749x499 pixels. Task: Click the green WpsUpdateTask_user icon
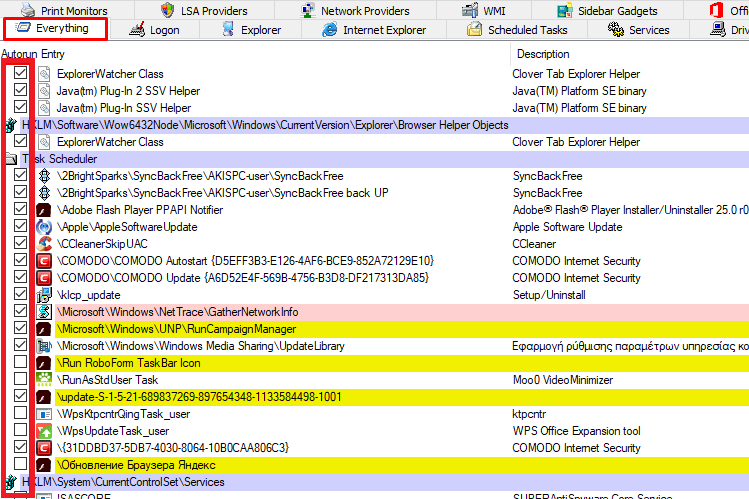[x=44, y=431]
